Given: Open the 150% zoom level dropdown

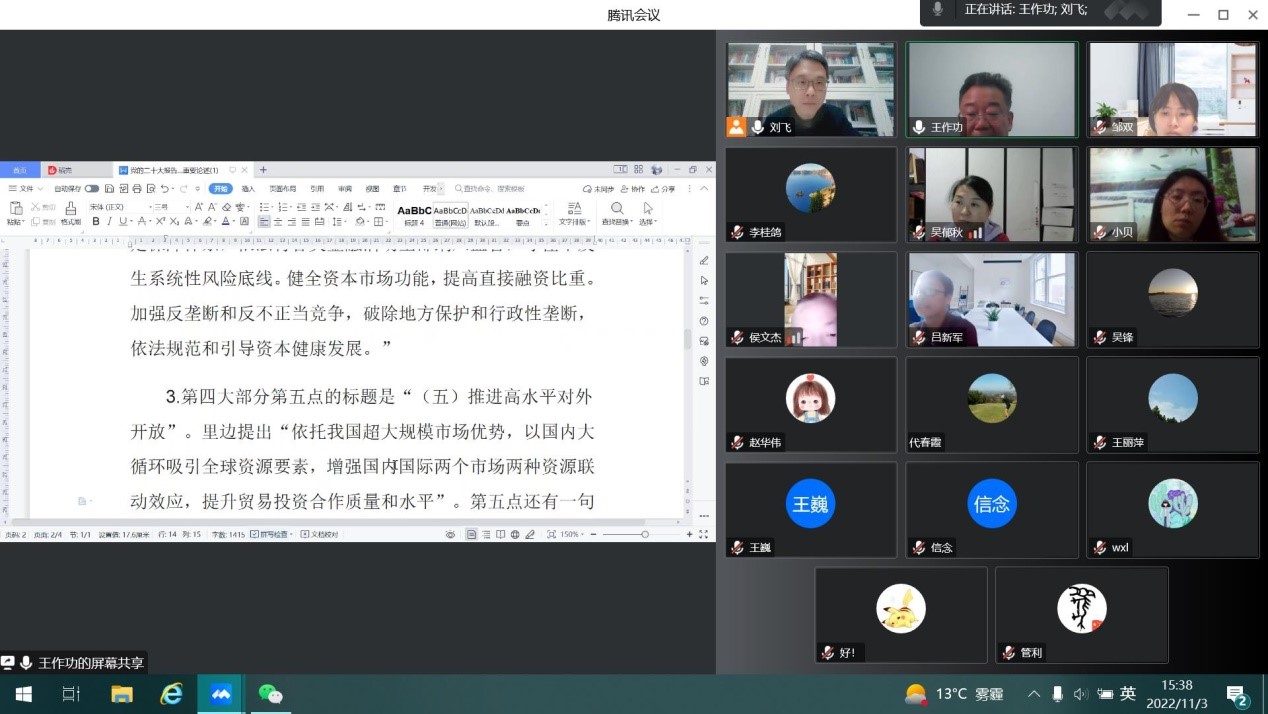Looking at the screenshot, I should point(572,534).
